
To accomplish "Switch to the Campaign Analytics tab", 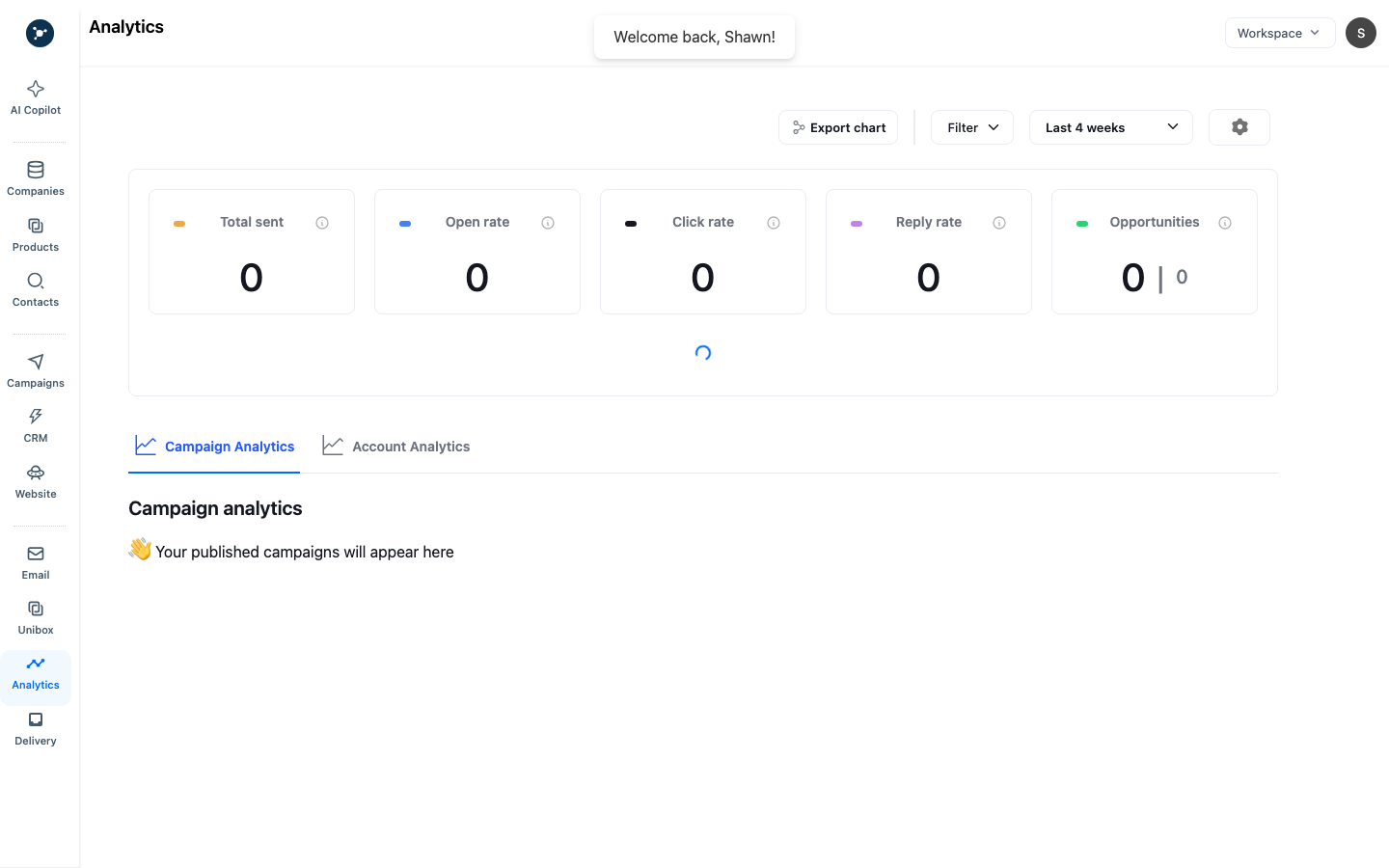I will pyautogui.click(x=214, y=447).
